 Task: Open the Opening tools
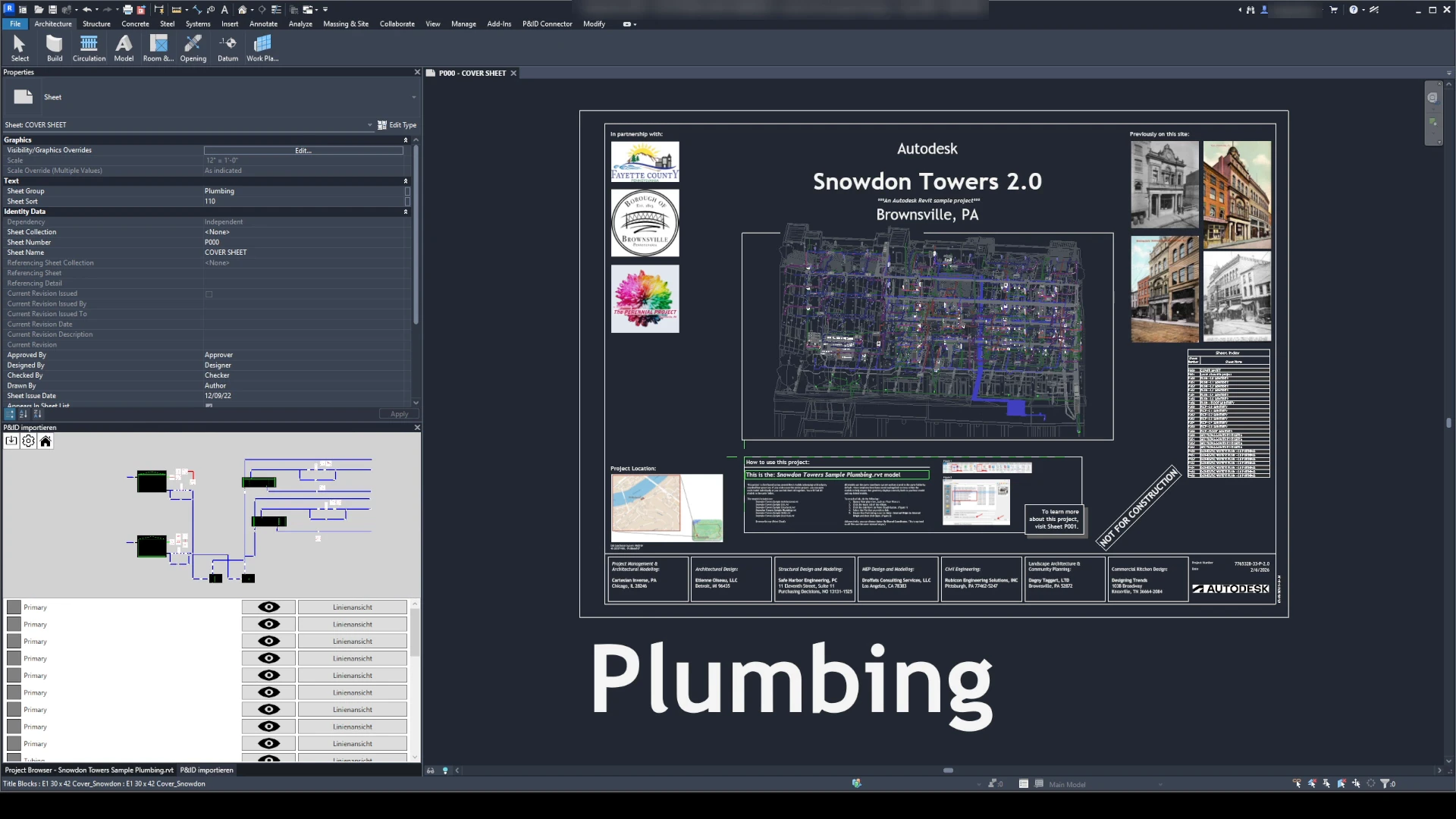(x=193, y=49)
